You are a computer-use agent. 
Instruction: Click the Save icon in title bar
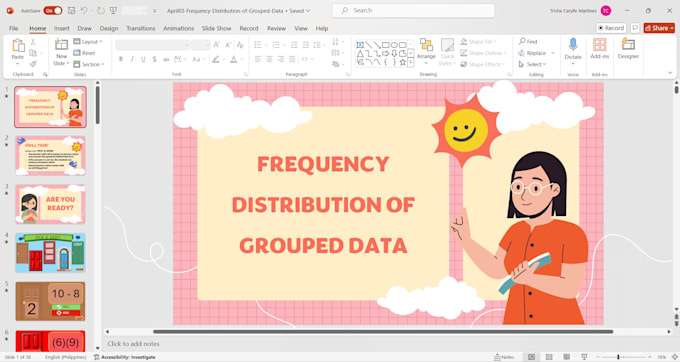click(x=71, y=10)
